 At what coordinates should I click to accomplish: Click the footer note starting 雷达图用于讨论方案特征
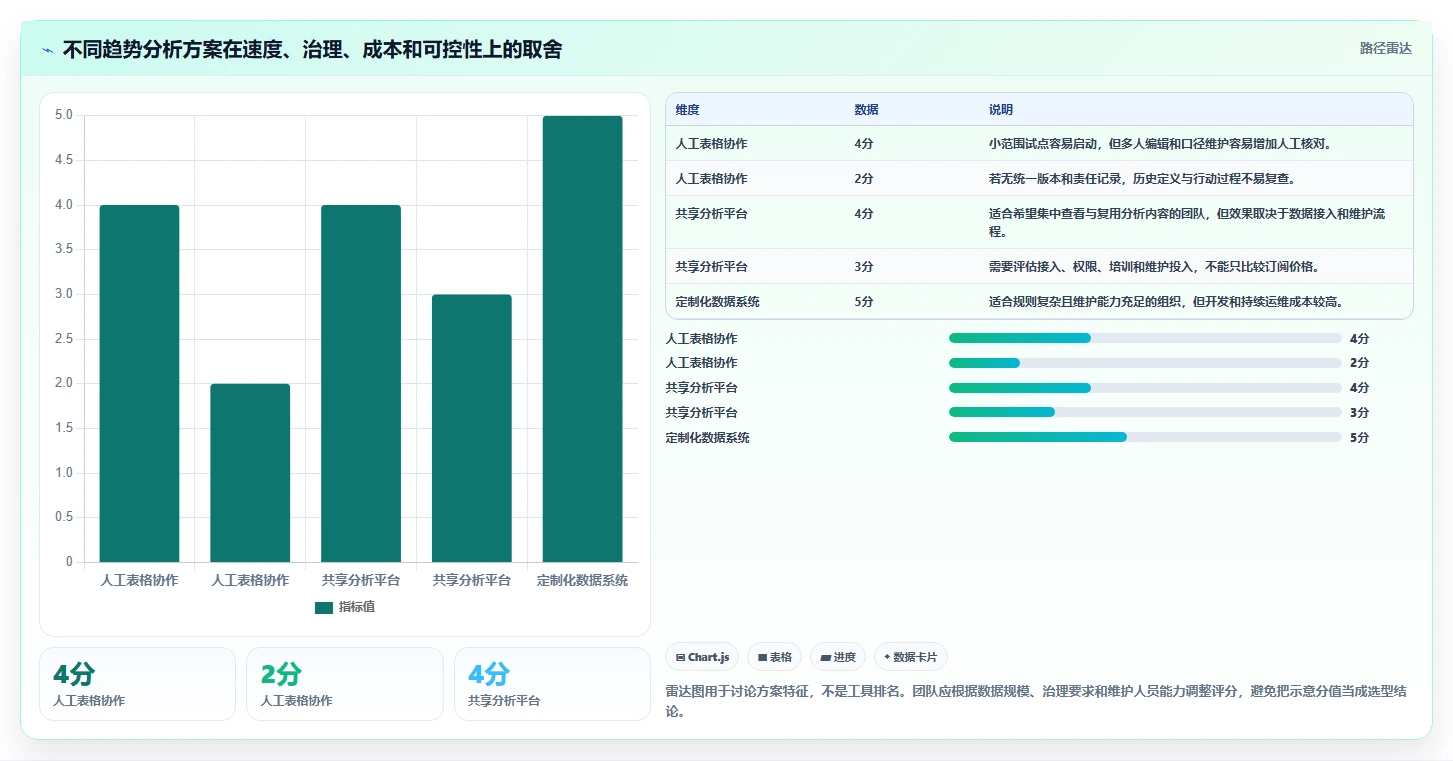[x=1036, y=701]
